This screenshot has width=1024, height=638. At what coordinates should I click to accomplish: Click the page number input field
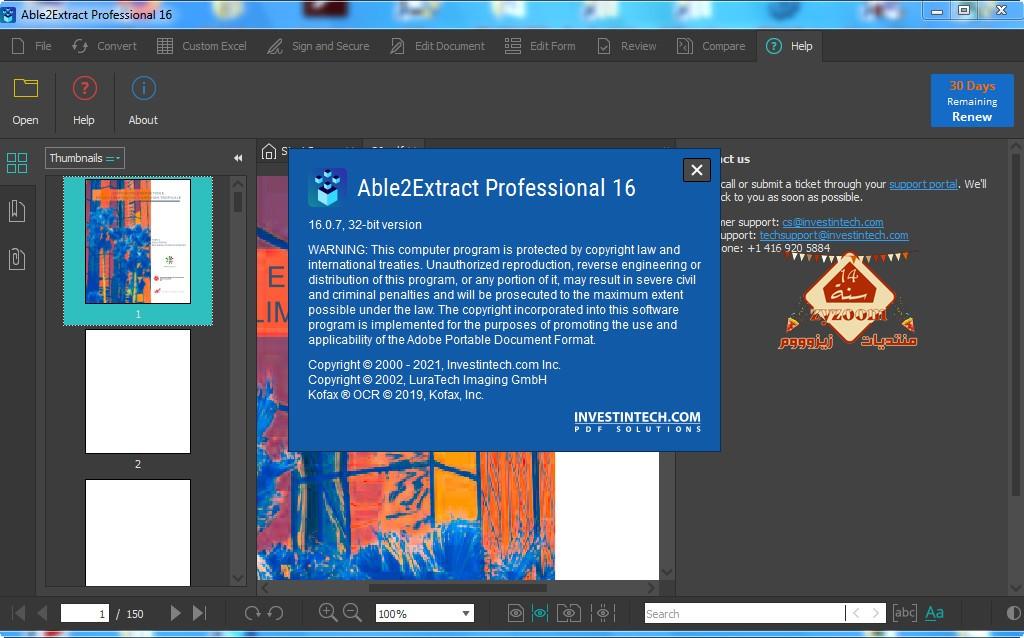[x=85, y=613]
